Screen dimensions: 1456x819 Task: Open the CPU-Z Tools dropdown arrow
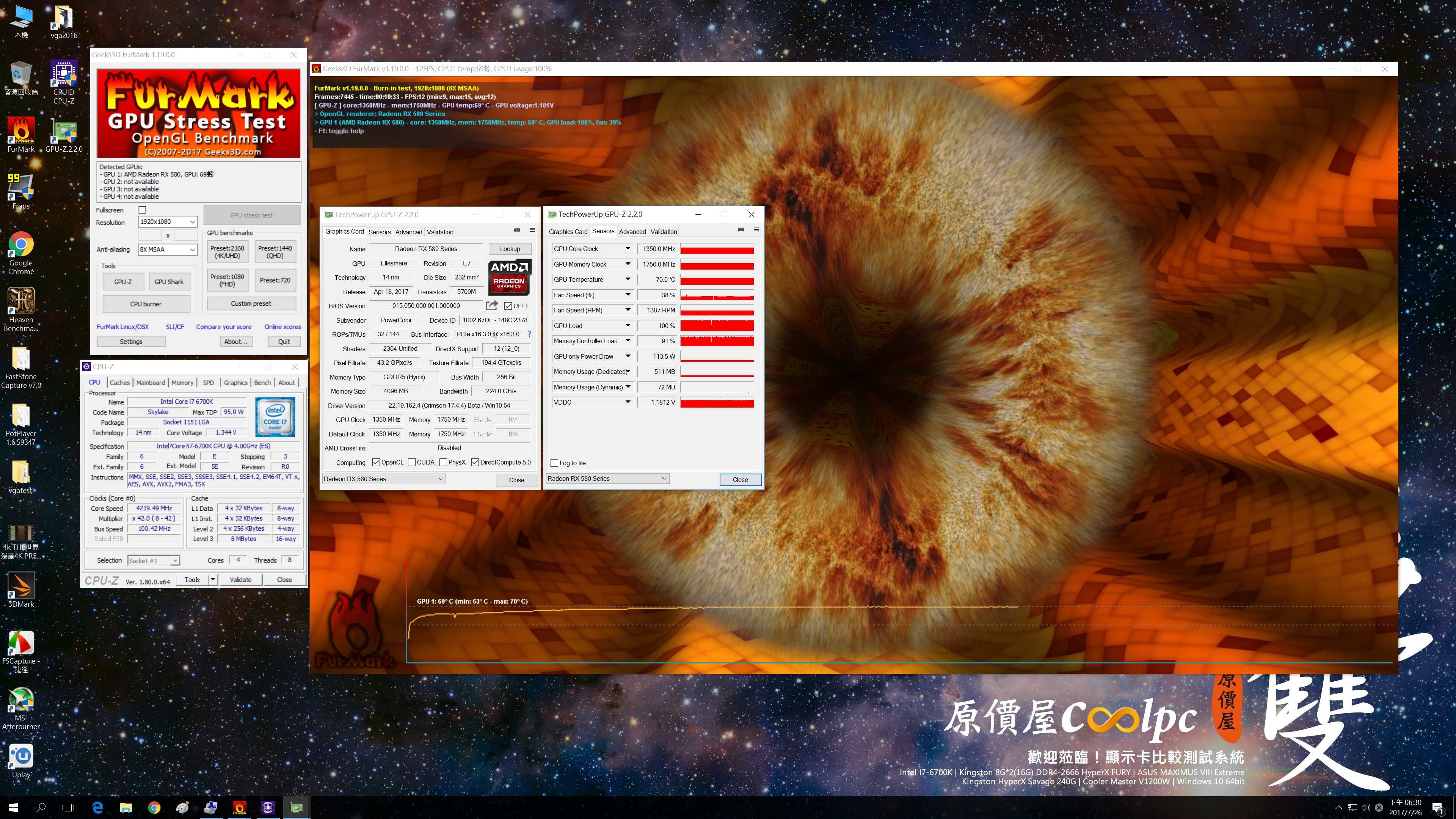[213, 579]
